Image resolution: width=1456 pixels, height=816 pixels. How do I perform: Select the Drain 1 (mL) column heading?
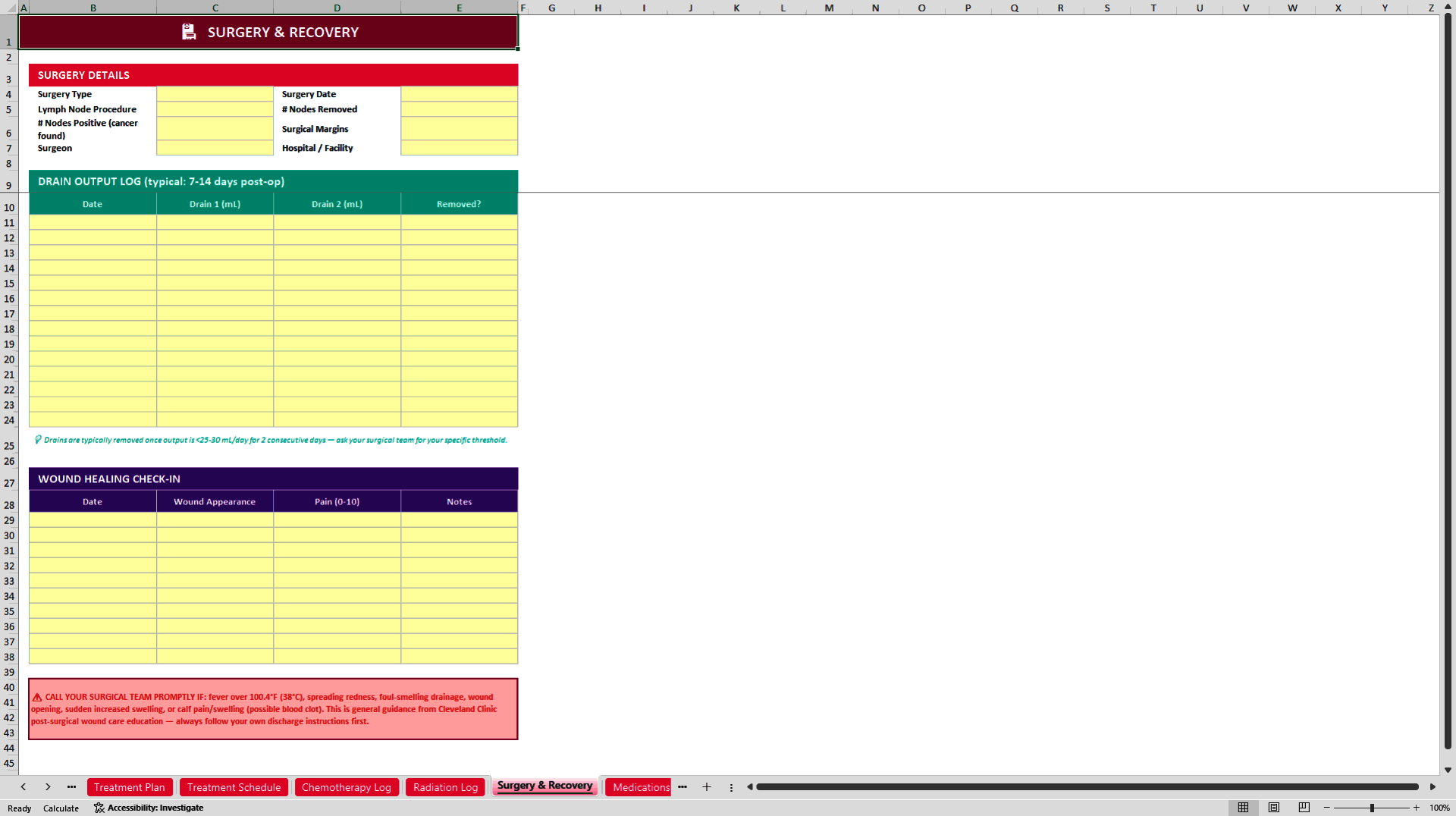[215, 204]
